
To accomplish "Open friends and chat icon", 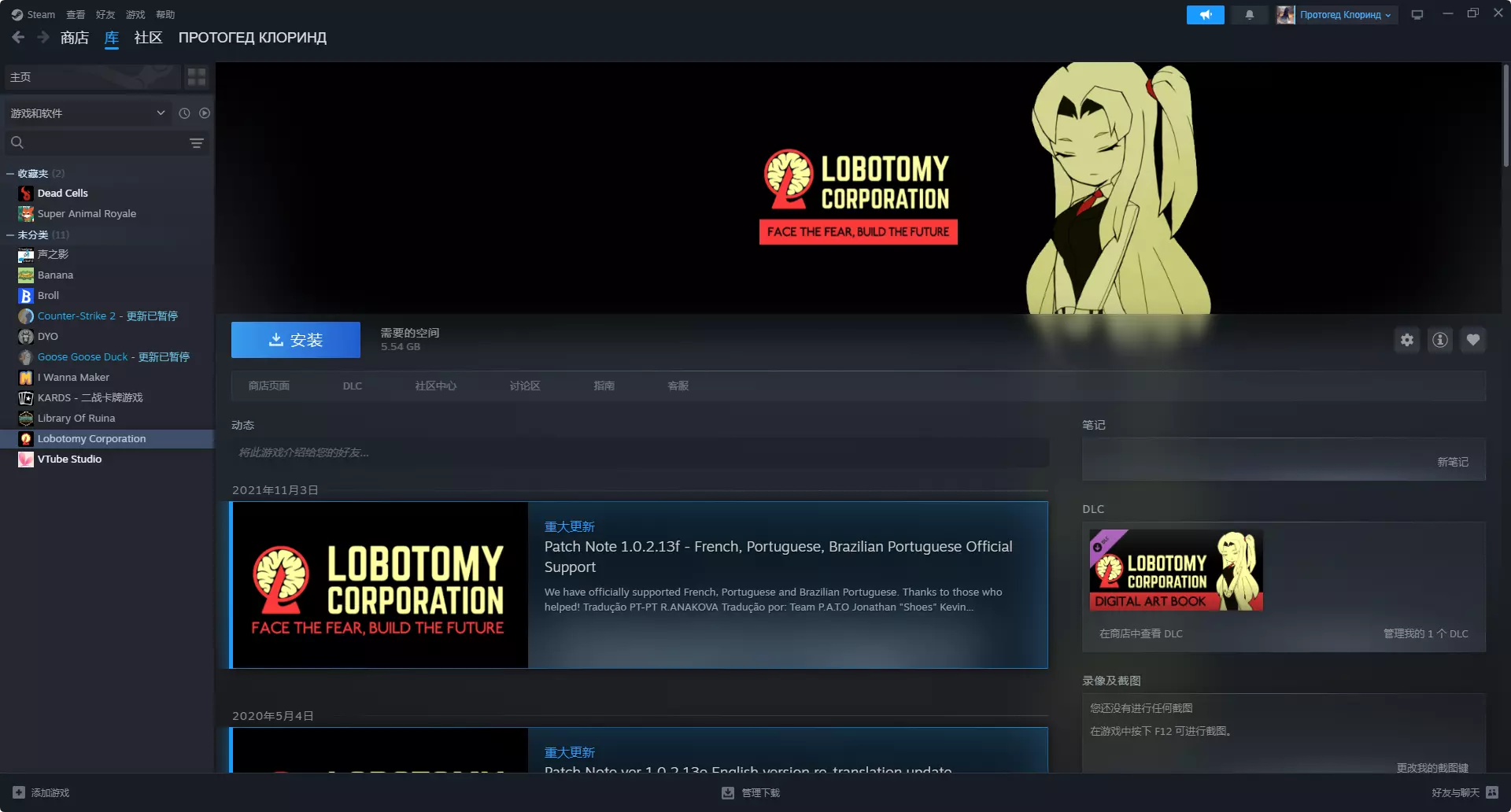I will coord(1492,792).
